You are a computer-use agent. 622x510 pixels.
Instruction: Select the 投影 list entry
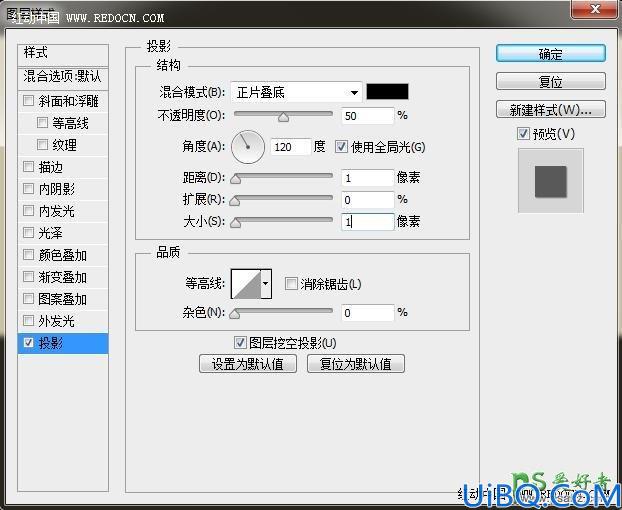point(63,343)
